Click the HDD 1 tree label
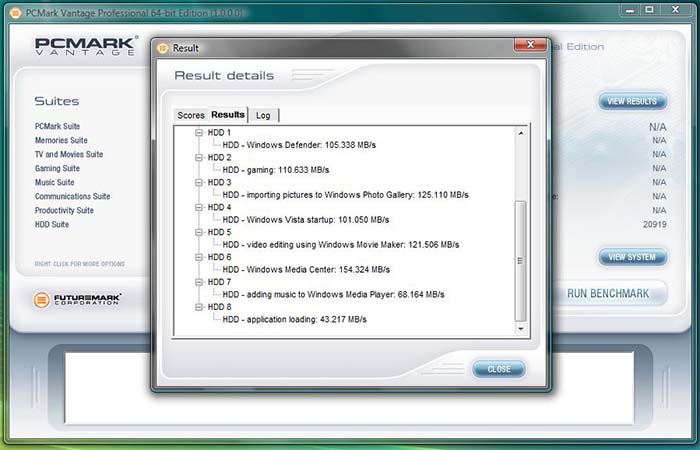 [x=219, y=133]
